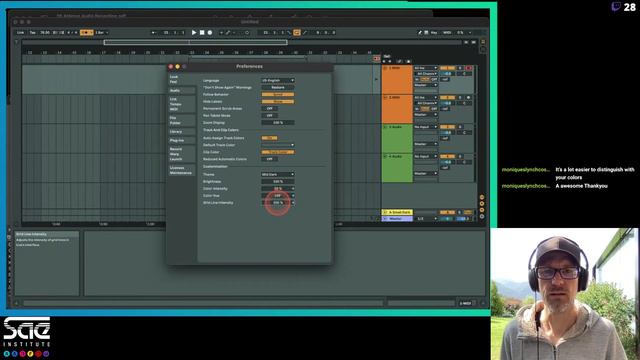The width and height of the screenshot is (640, 360).
Task: Toggle Reduced Automation Colors switch
Action: click(269, 159)
